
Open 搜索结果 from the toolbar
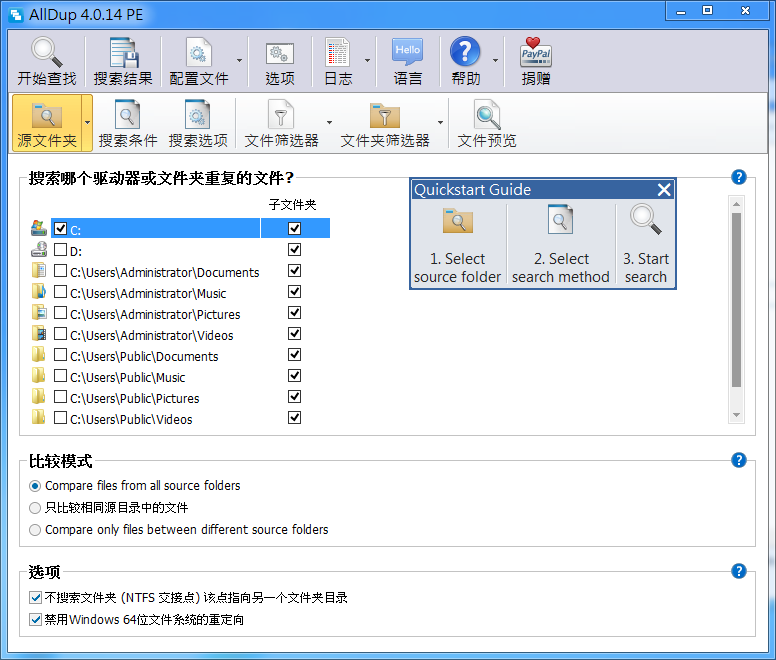[123, 61]
